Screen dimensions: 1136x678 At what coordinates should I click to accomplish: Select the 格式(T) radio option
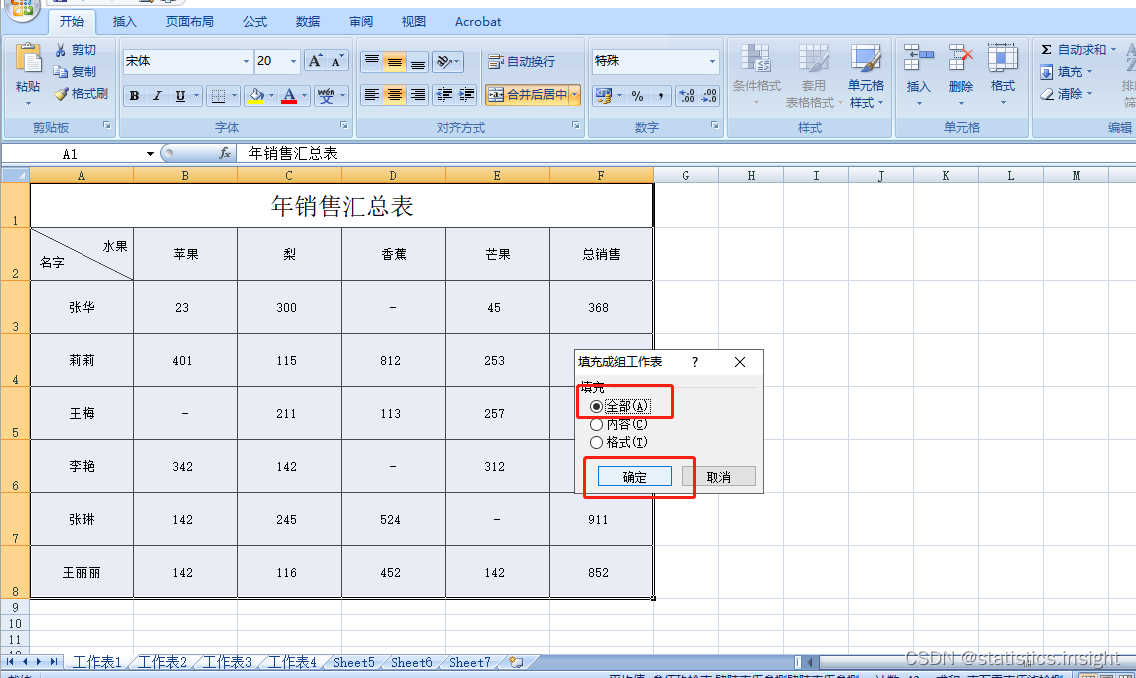[x=596, y=443]
